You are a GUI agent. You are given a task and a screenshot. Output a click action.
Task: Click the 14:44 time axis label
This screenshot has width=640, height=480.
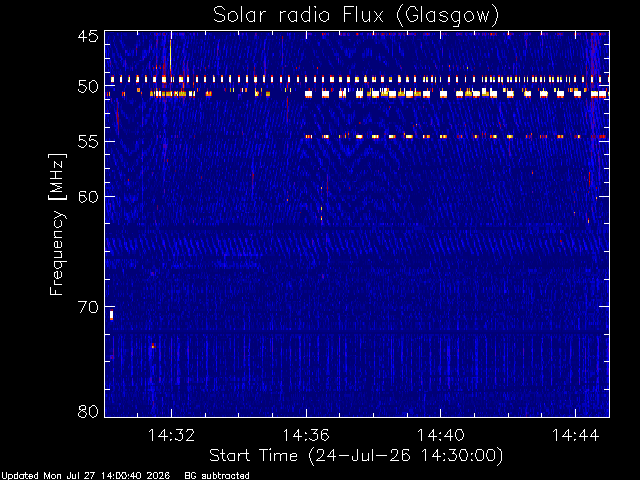576,435
